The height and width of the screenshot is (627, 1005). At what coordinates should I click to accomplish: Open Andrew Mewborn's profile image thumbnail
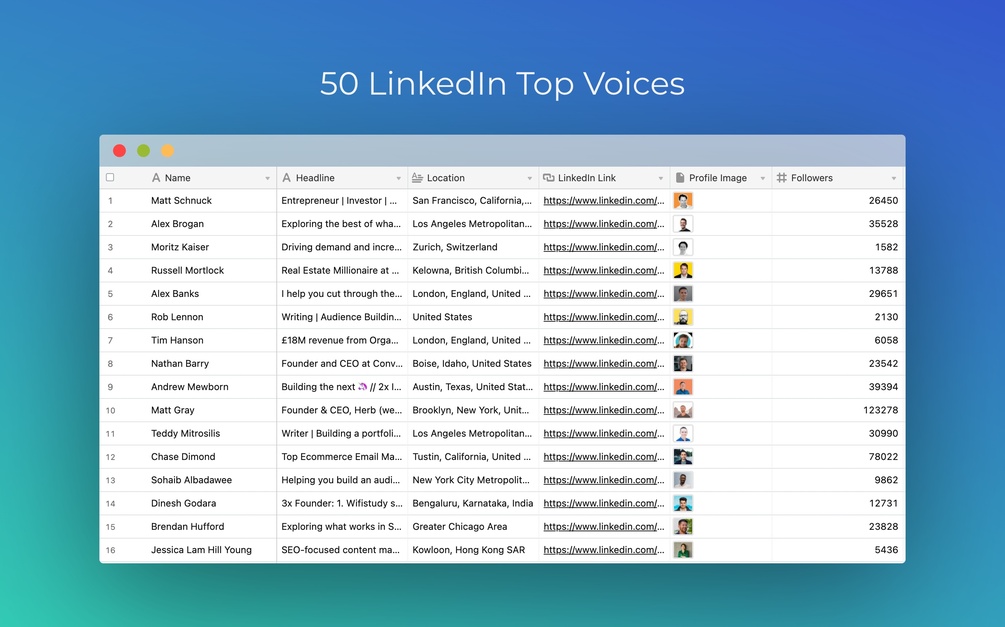[683, 387]
